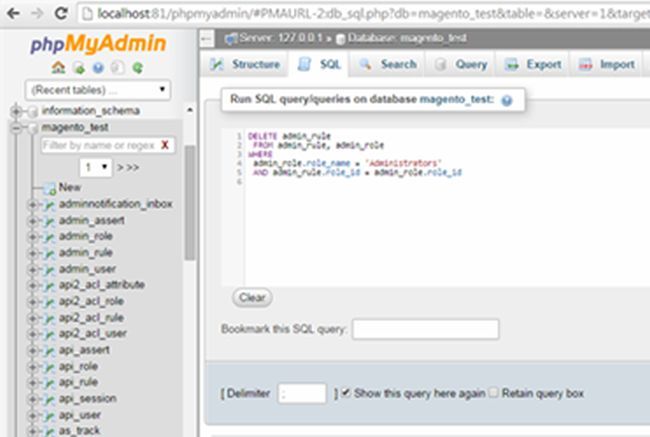Viewport: 650px width, 437px height.
Task: Toggle Show this query here again
Action: (x=346, y=392)
